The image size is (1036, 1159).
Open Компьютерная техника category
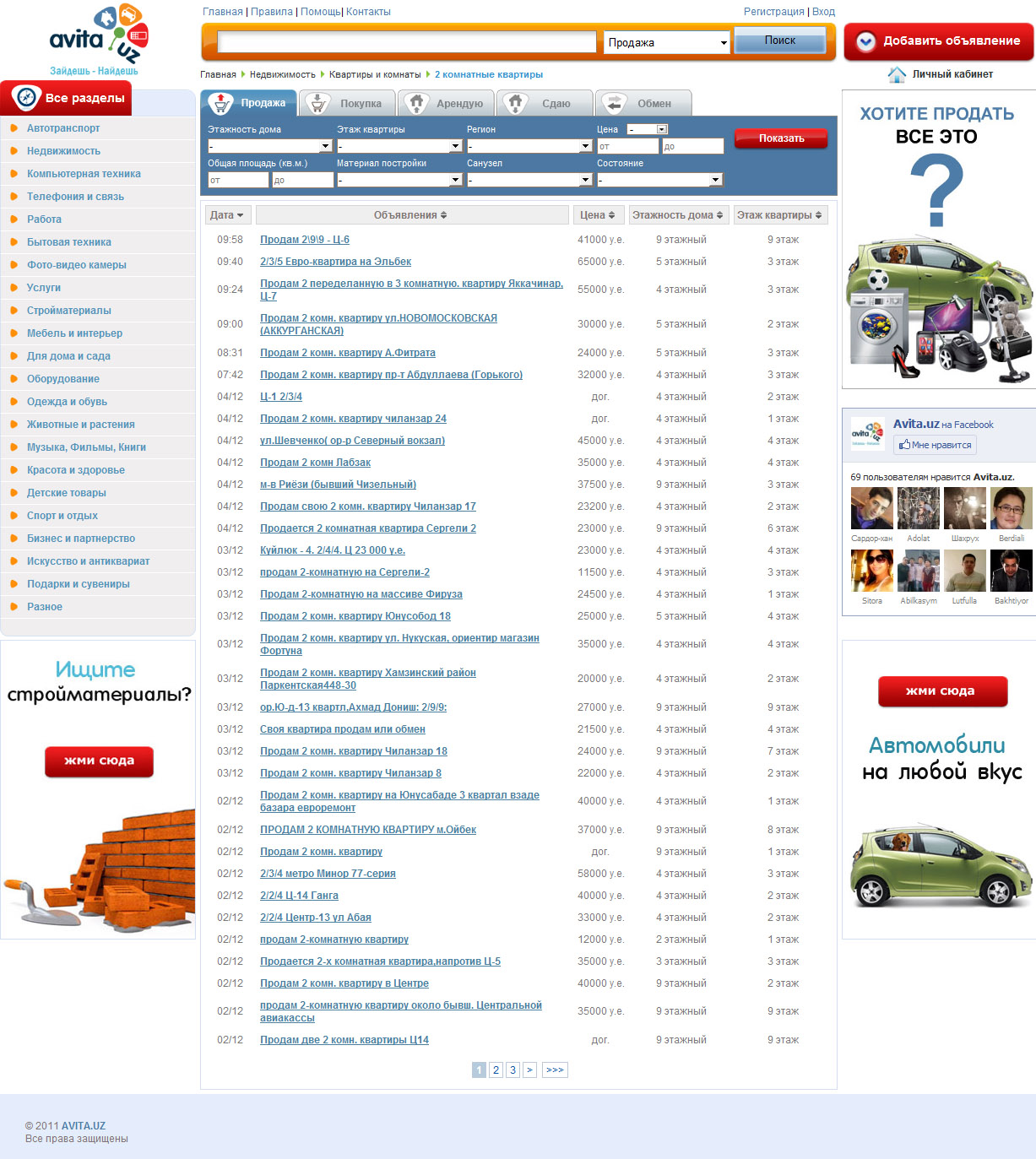(x=84, y=174)
